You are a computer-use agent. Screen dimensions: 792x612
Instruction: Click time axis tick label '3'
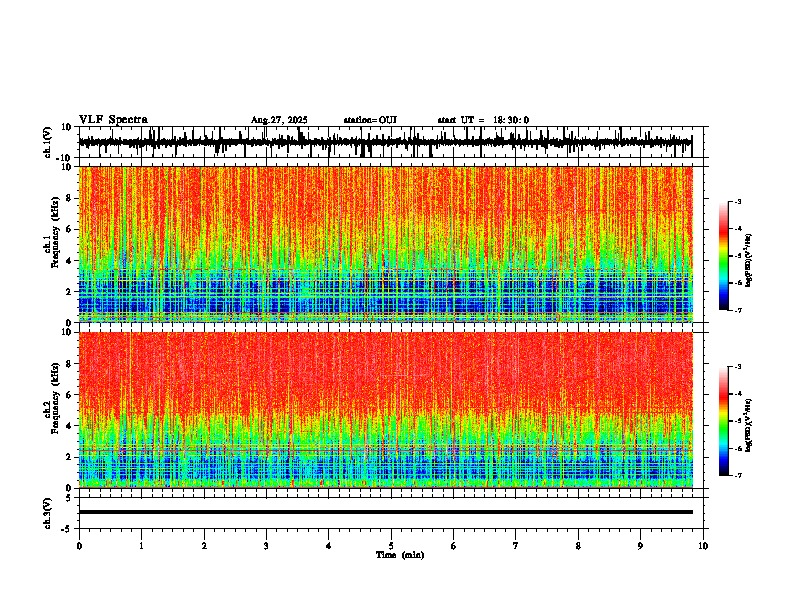pyautogui.click(x=266, y=546)
